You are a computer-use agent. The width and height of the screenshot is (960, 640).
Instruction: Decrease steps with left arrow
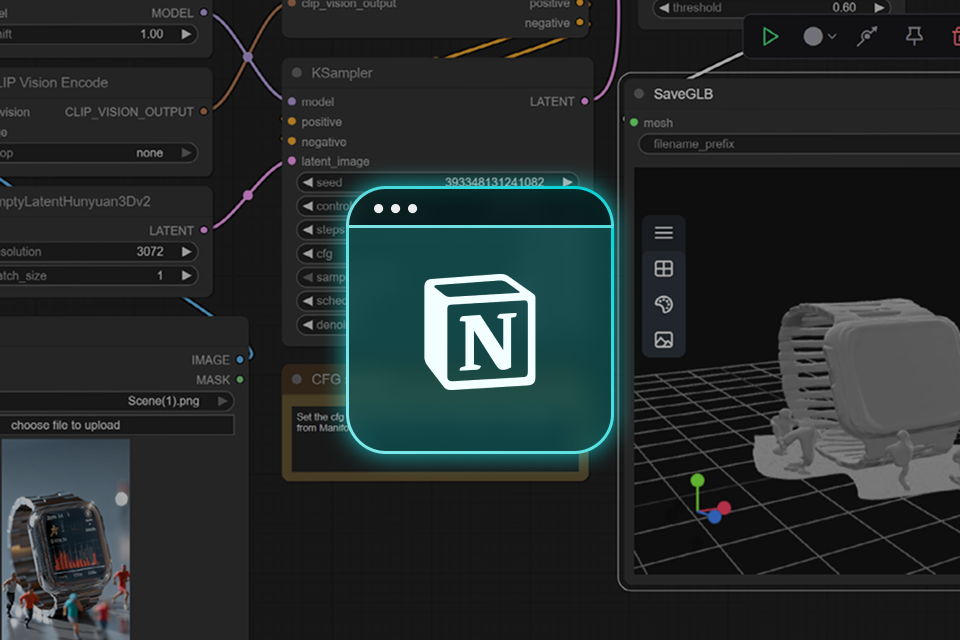[307, 230]
